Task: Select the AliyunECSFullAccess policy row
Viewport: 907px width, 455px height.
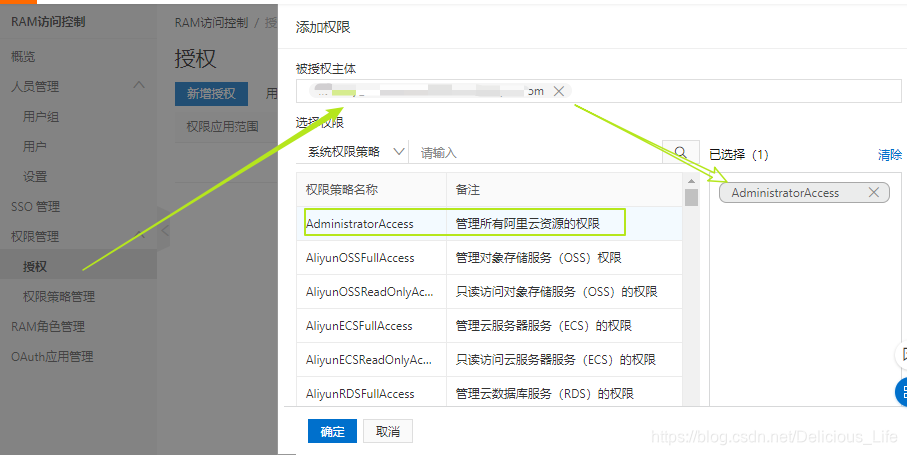Action: [x=489, y=326]
